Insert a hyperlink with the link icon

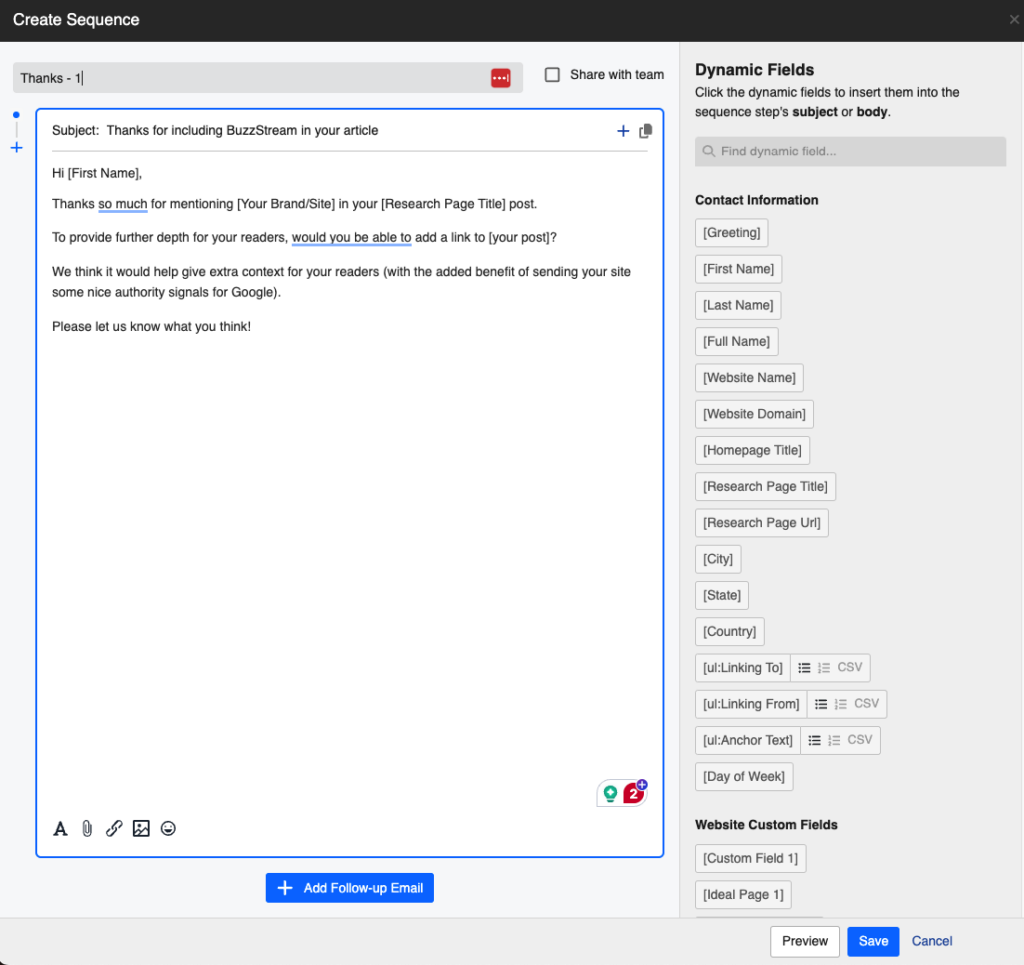click(x=114, y=828)
